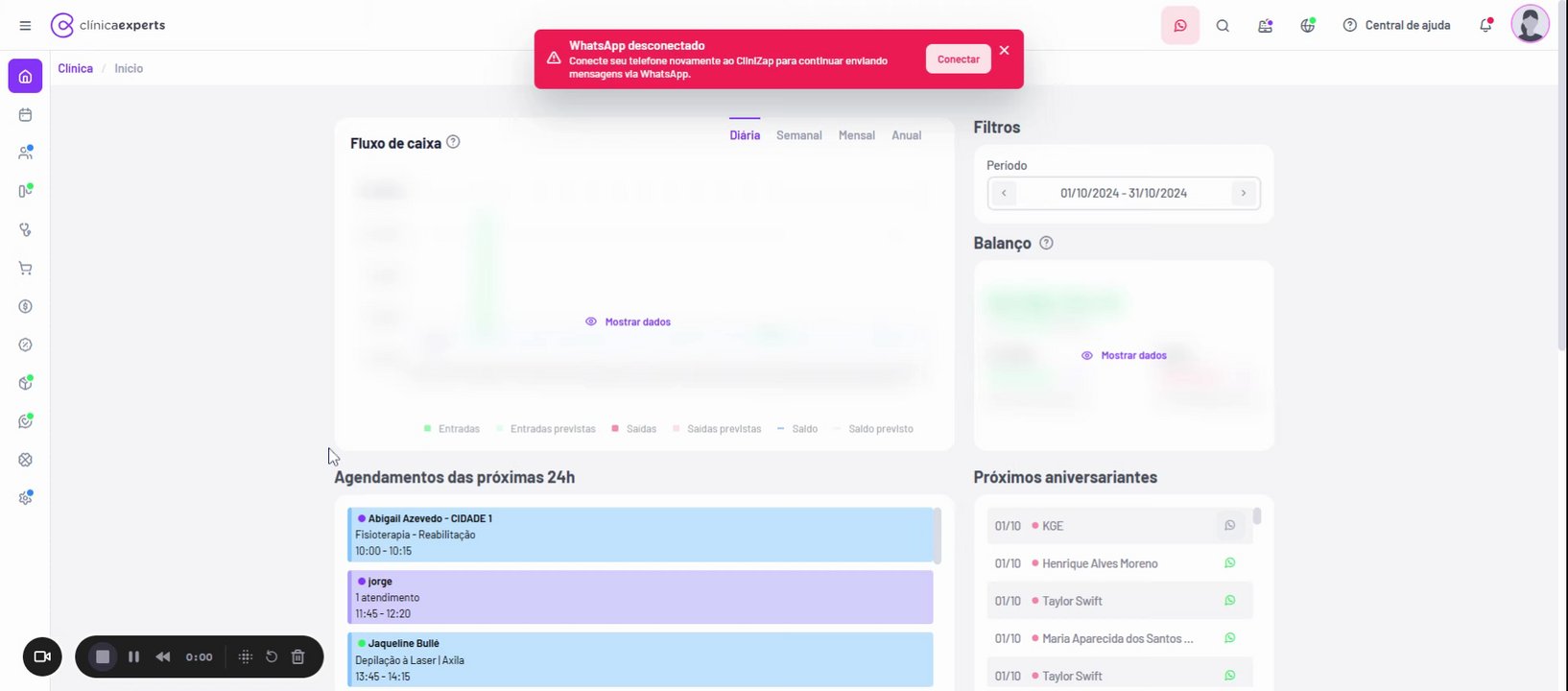Screen dimensions: 1568x691
Task: Message Henrique Alves Moreno via WhatsApp icon
Action: (x=1229, y=563)
